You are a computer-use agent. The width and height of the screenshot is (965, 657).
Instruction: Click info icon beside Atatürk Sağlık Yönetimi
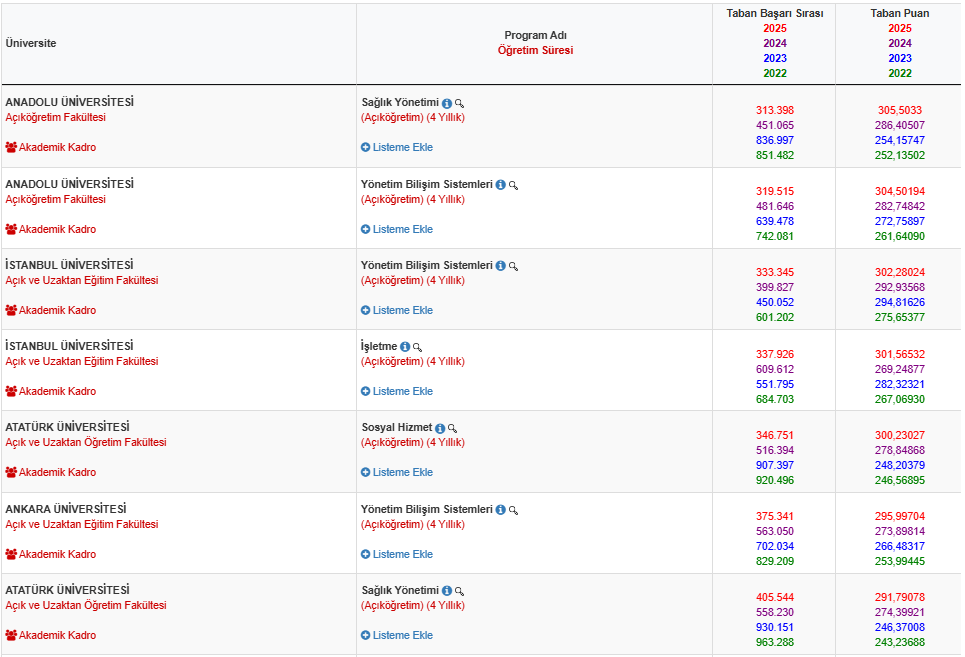447,591
